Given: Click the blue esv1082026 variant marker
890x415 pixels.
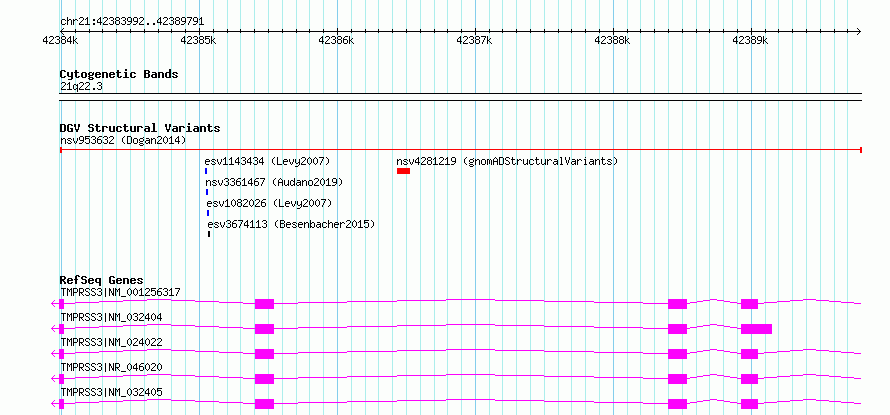Looking at the screenshot, I should (208, 213).
